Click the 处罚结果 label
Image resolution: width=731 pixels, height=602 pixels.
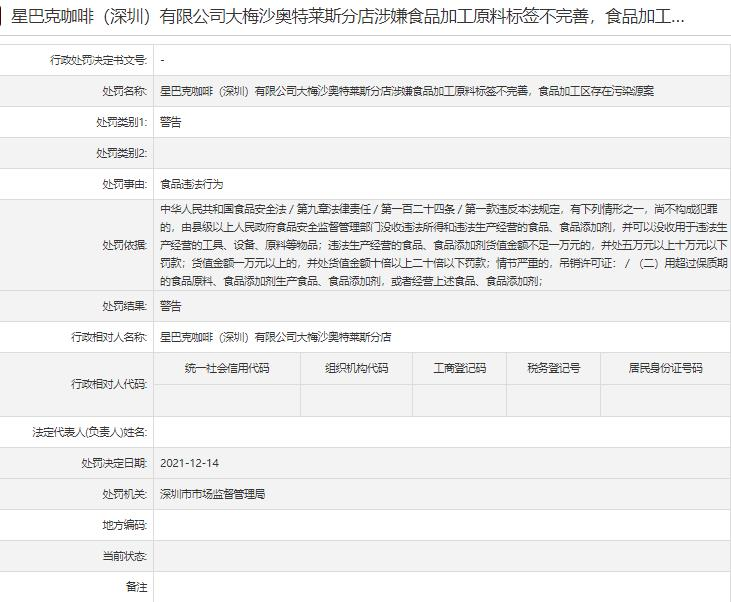(x=124, y=306)
